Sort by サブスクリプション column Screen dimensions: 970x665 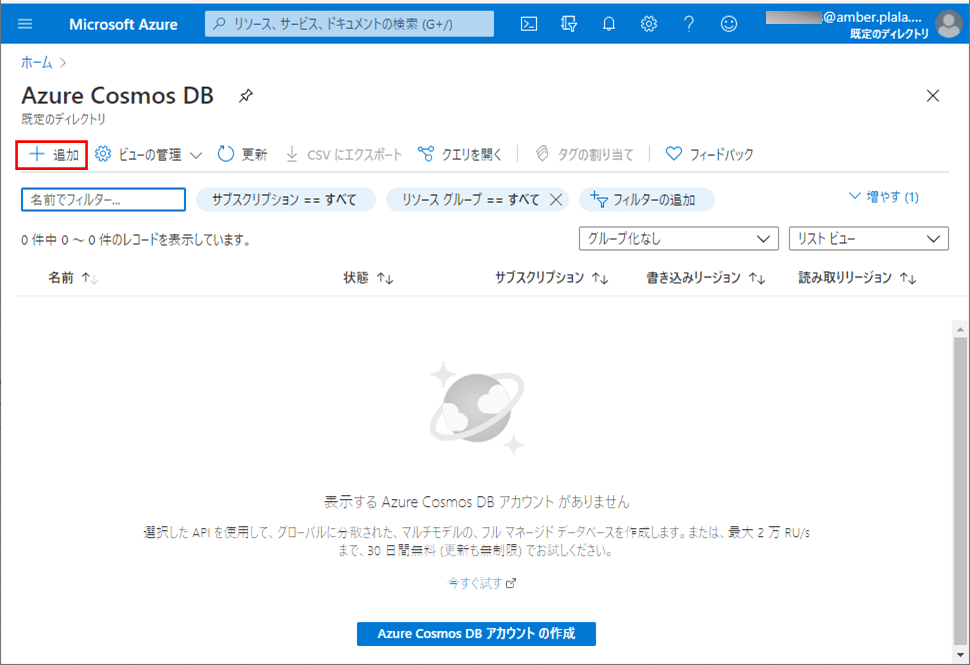551,278
